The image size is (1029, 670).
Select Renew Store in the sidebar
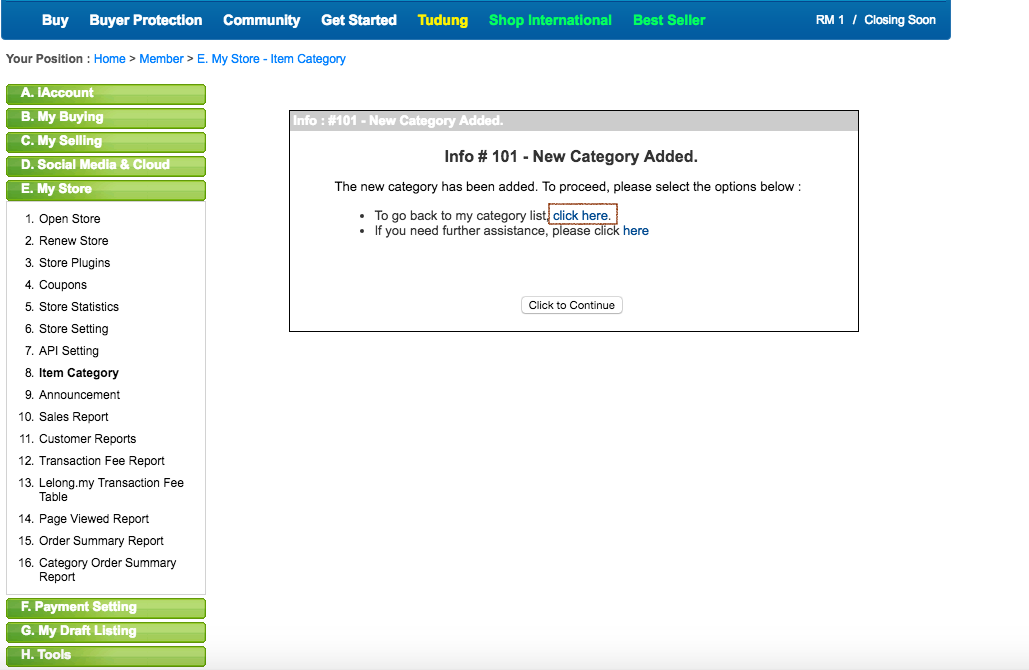click(x=74, y=241)
